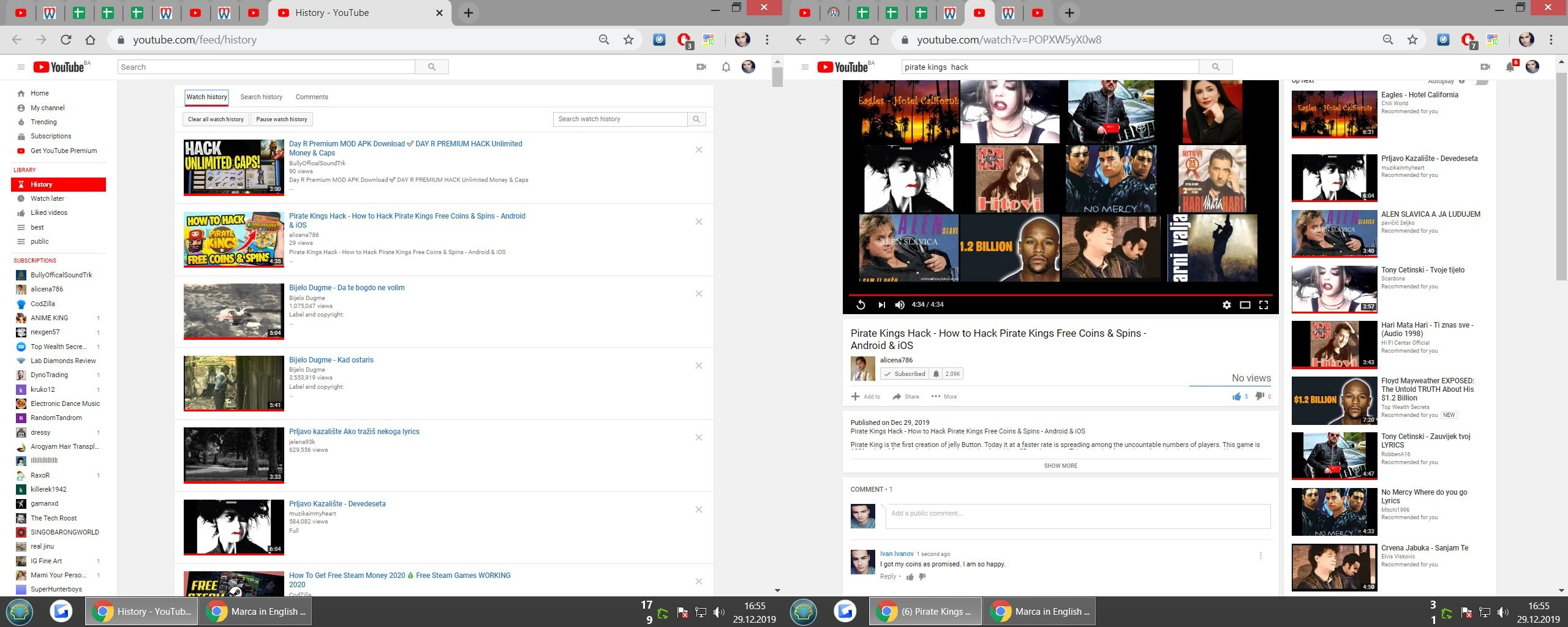Click next video button in player
Viewport: 1568px width, 627px height.
pyautogui.click(x=881, y=305)
